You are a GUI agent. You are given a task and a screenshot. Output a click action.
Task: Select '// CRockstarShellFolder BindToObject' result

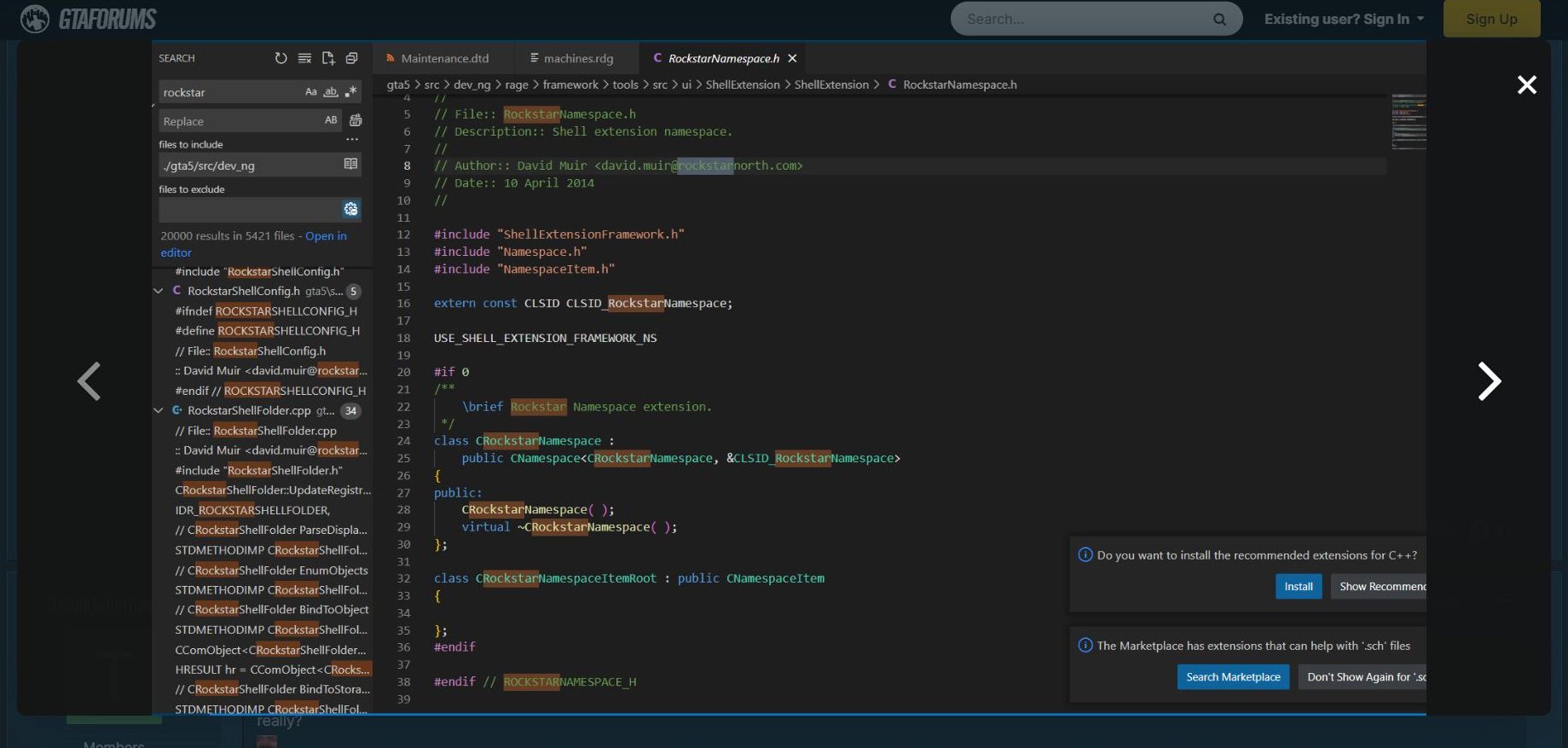pyautogui.click(x=272, y=610)
